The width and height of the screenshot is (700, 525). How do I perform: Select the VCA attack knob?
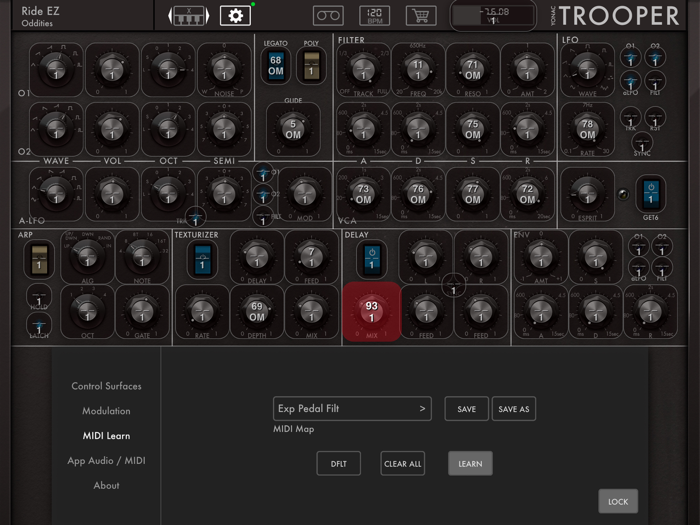pyautogui.click(x=363, y=194)
